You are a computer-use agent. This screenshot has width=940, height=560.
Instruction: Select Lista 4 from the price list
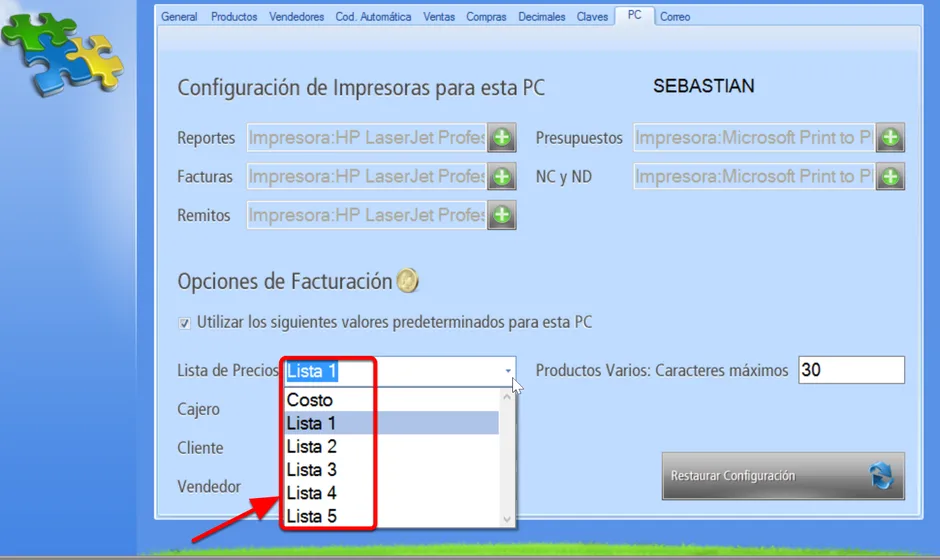[x=392, y=493]
